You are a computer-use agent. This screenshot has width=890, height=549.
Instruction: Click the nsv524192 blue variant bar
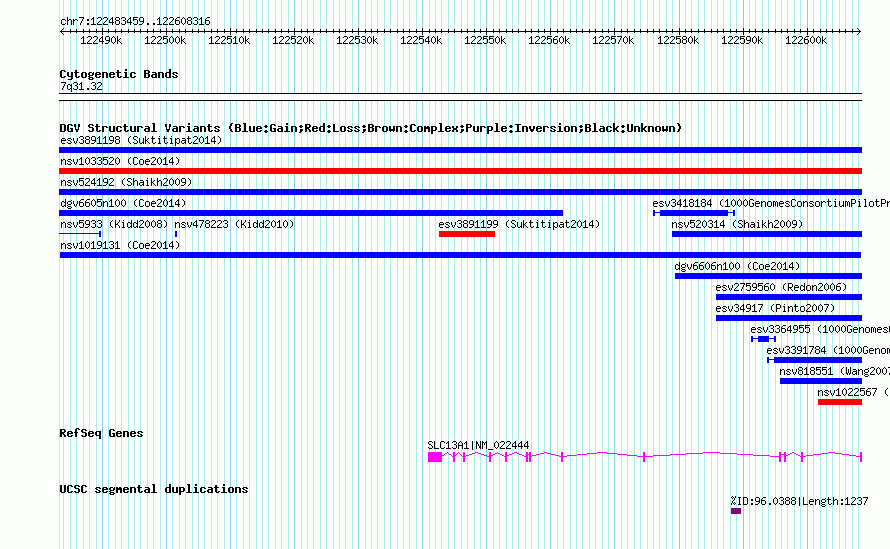coord(460,192)
